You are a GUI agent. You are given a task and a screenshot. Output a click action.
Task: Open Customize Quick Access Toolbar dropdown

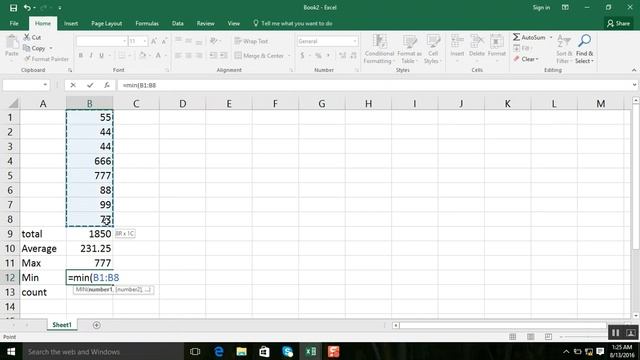(60, 8)
